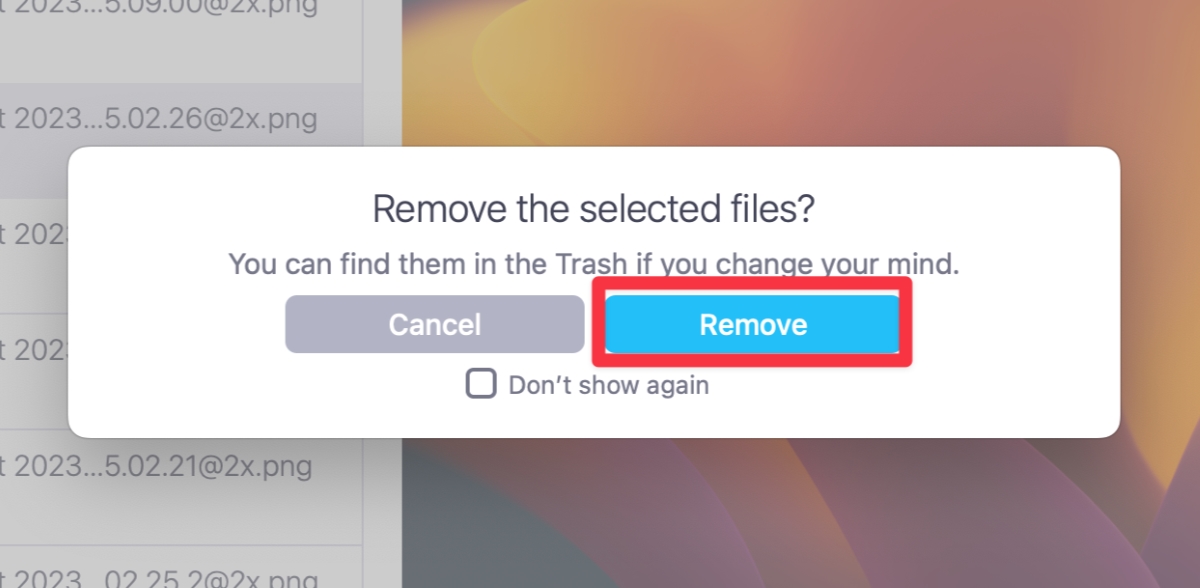Viewport: 1200px width, 588px height.
Task: Click the word "Trash" in the message
Action: click(x=592, y=265)
